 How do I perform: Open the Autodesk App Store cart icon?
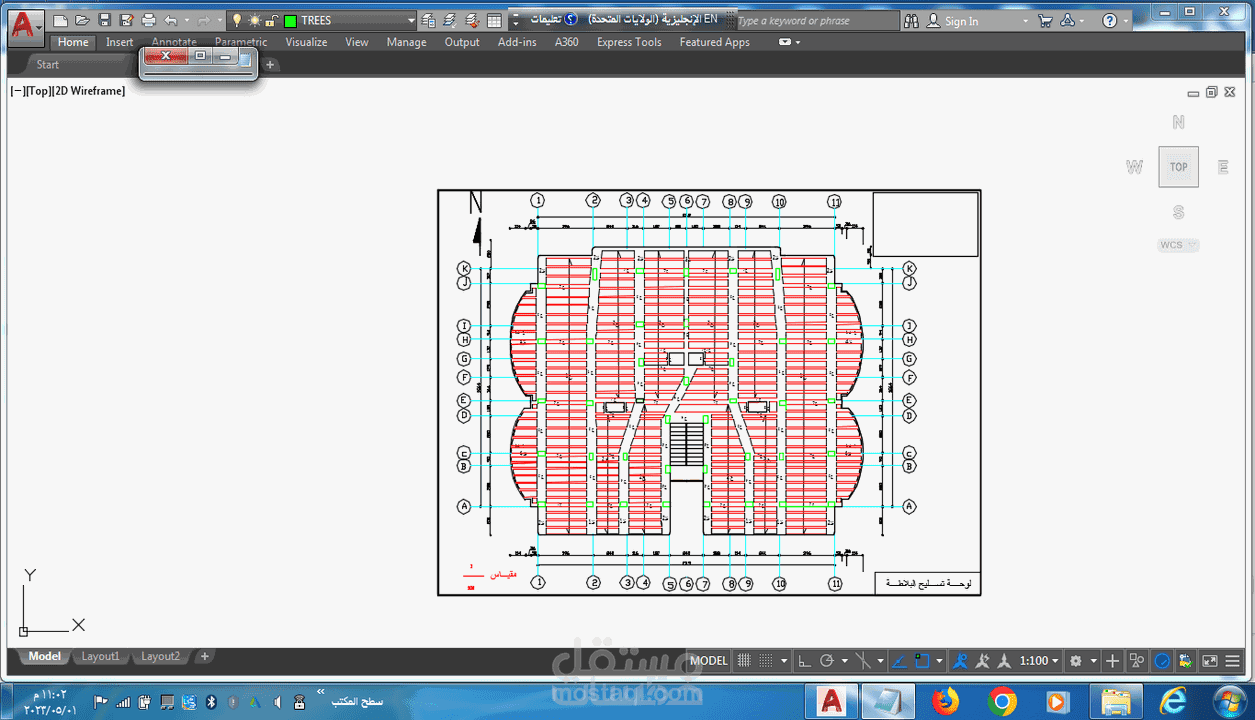pos(1045,21)
